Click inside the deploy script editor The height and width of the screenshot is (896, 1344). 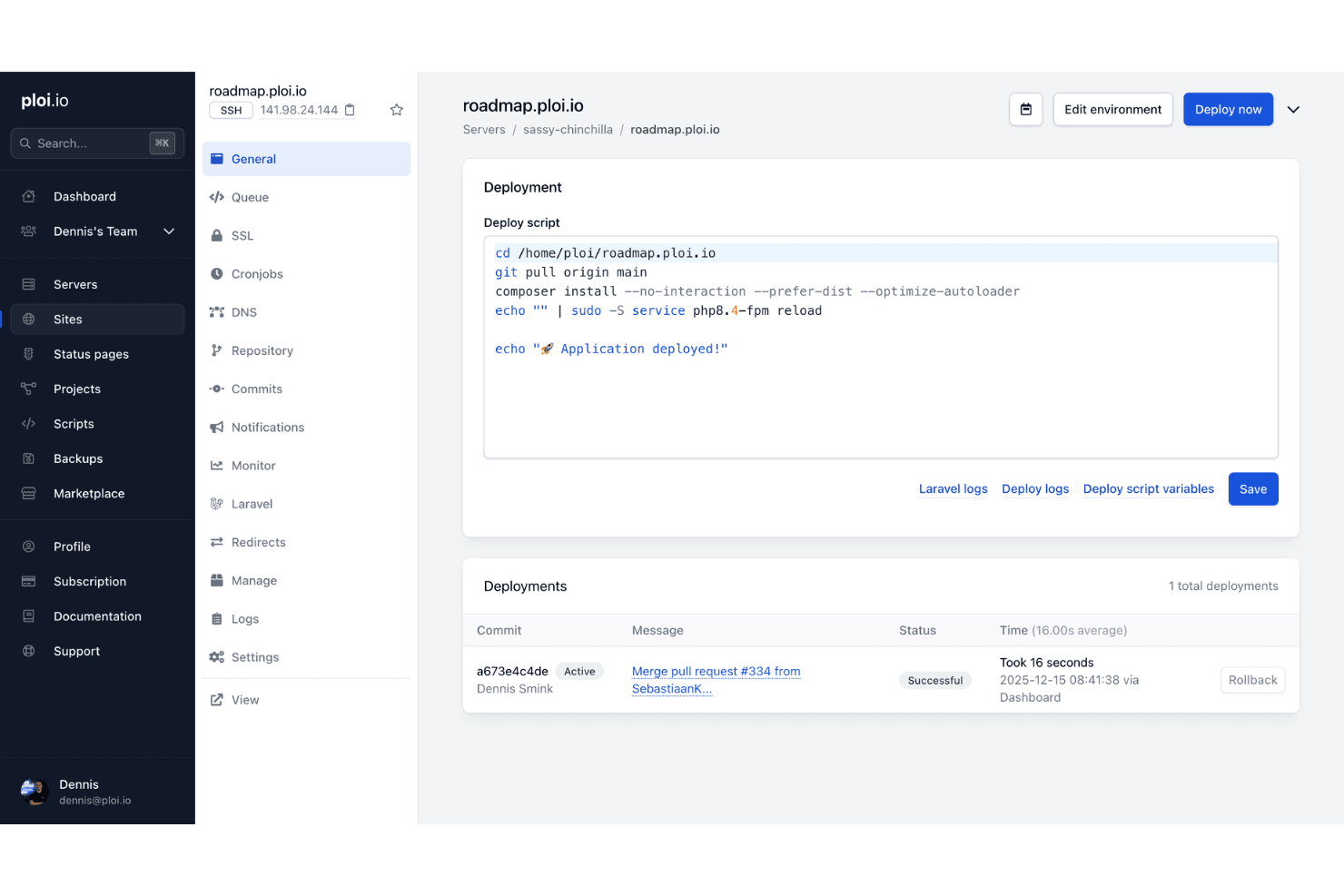(x=881, y=348)
